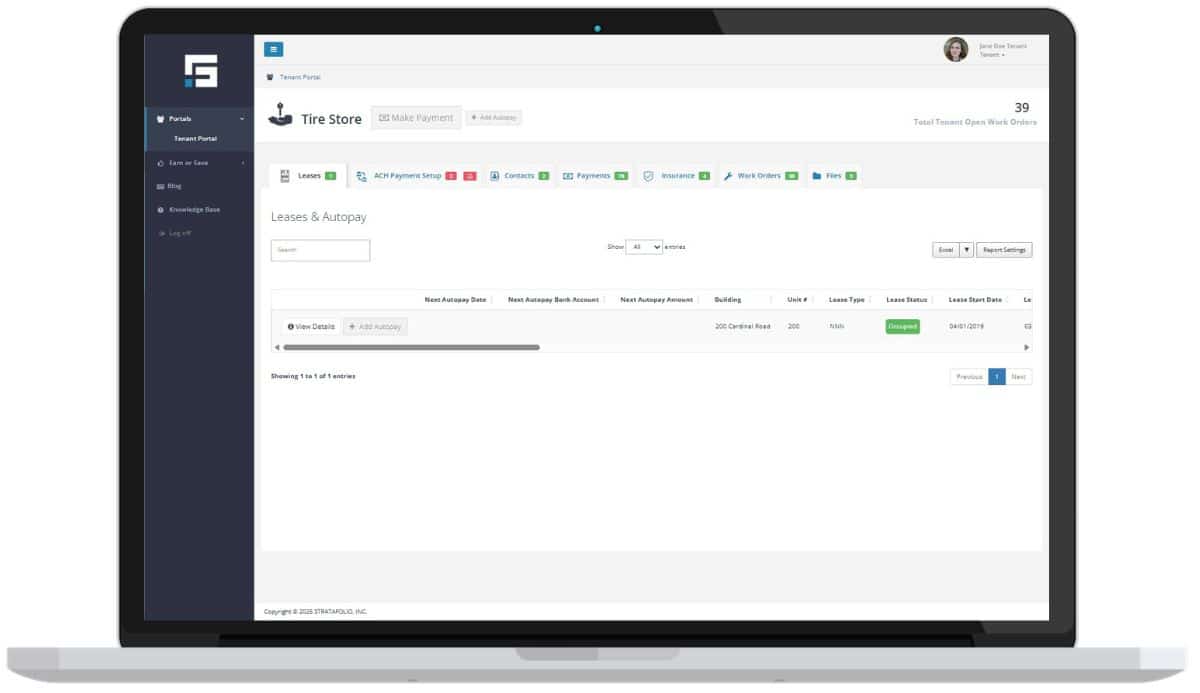Click the green Occupied status badge
Image resolution: width=1200 pixels, height=693 pixels.
[902, 326]
